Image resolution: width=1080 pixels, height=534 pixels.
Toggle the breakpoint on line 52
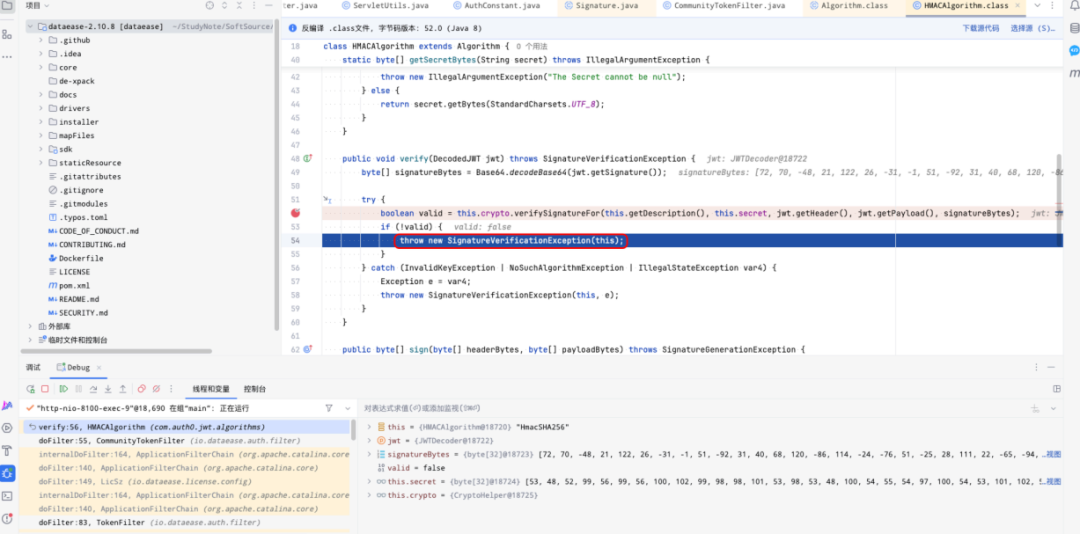(x=297, y=213)
